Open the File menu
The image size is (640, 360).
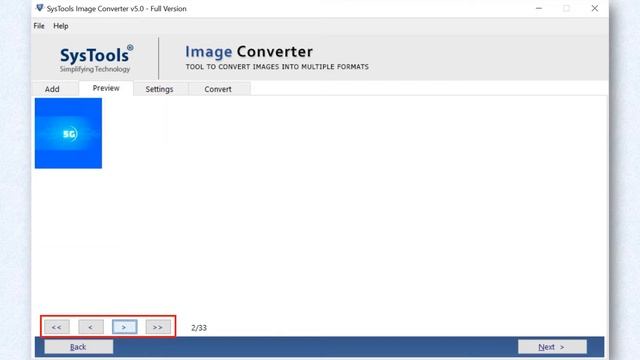(39, 26)
